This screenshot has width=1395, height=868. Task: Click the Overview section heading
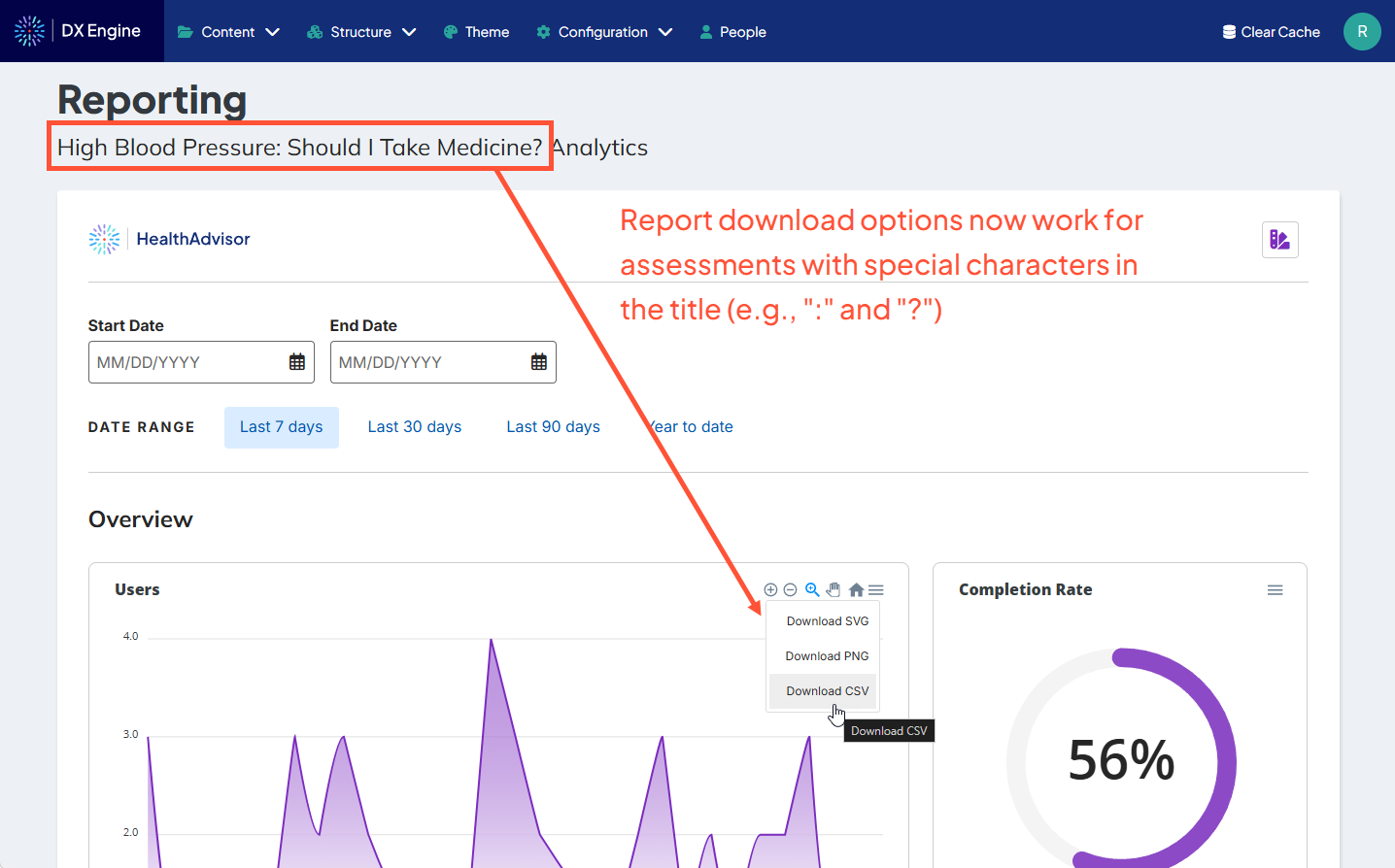[x=141, y=519]
